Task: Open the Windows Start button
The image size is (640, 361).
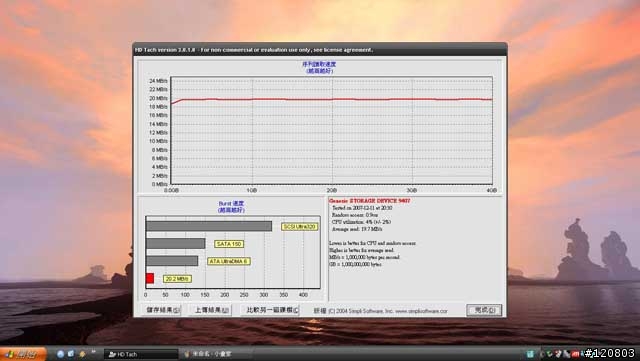Action: pyautogui.click(x=22, y=354)
